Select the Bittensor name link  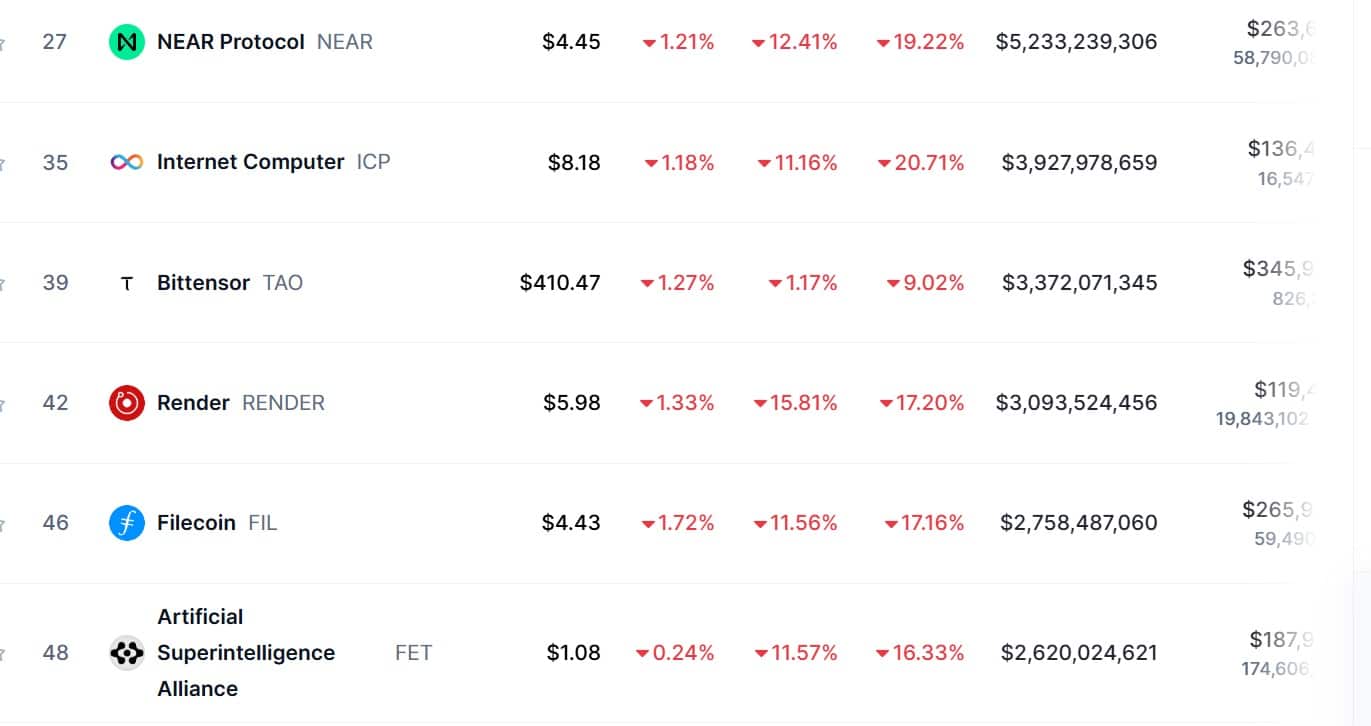(203, 283)
